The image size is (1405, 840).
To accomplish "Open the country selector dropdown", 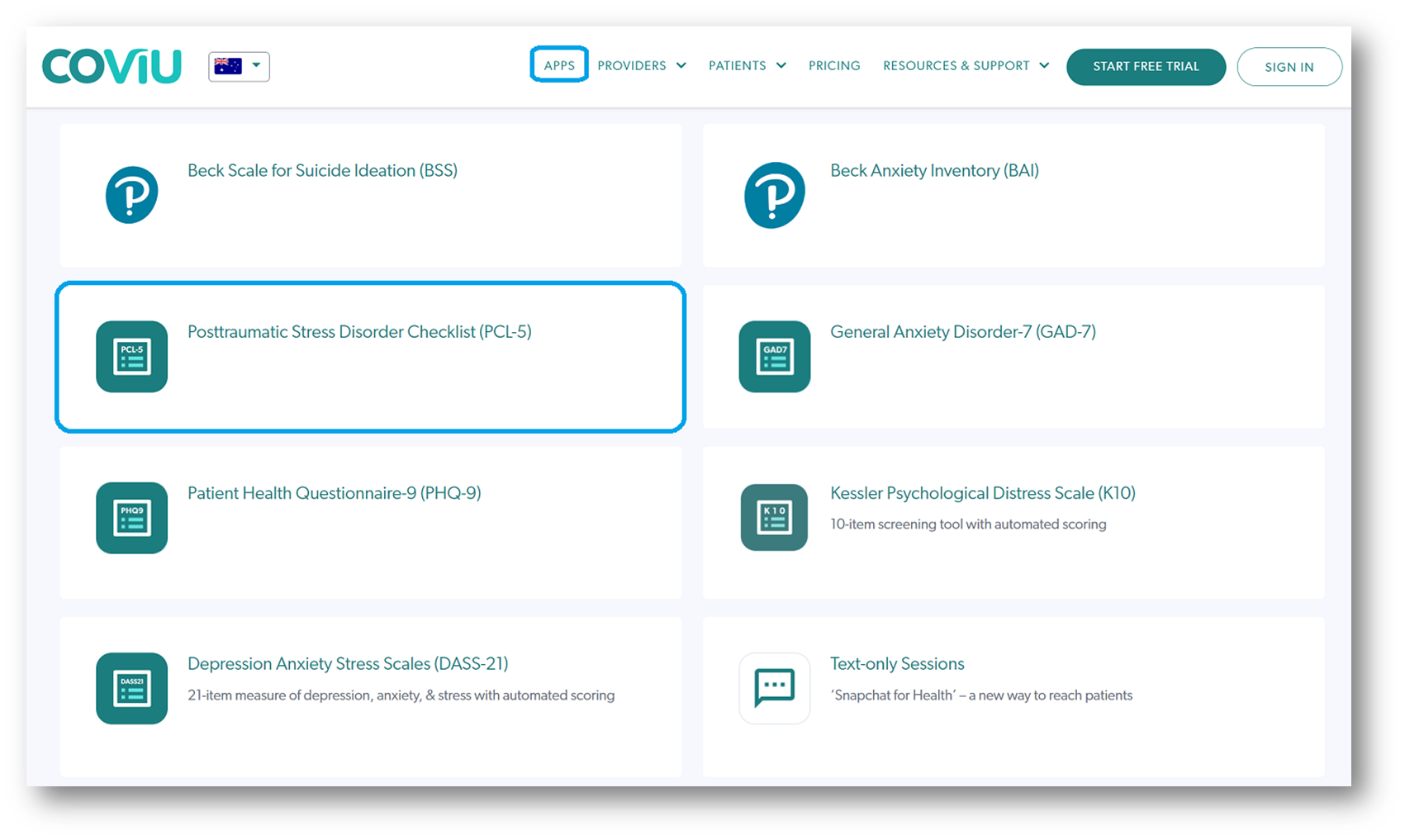I will (x=257, y=65).
